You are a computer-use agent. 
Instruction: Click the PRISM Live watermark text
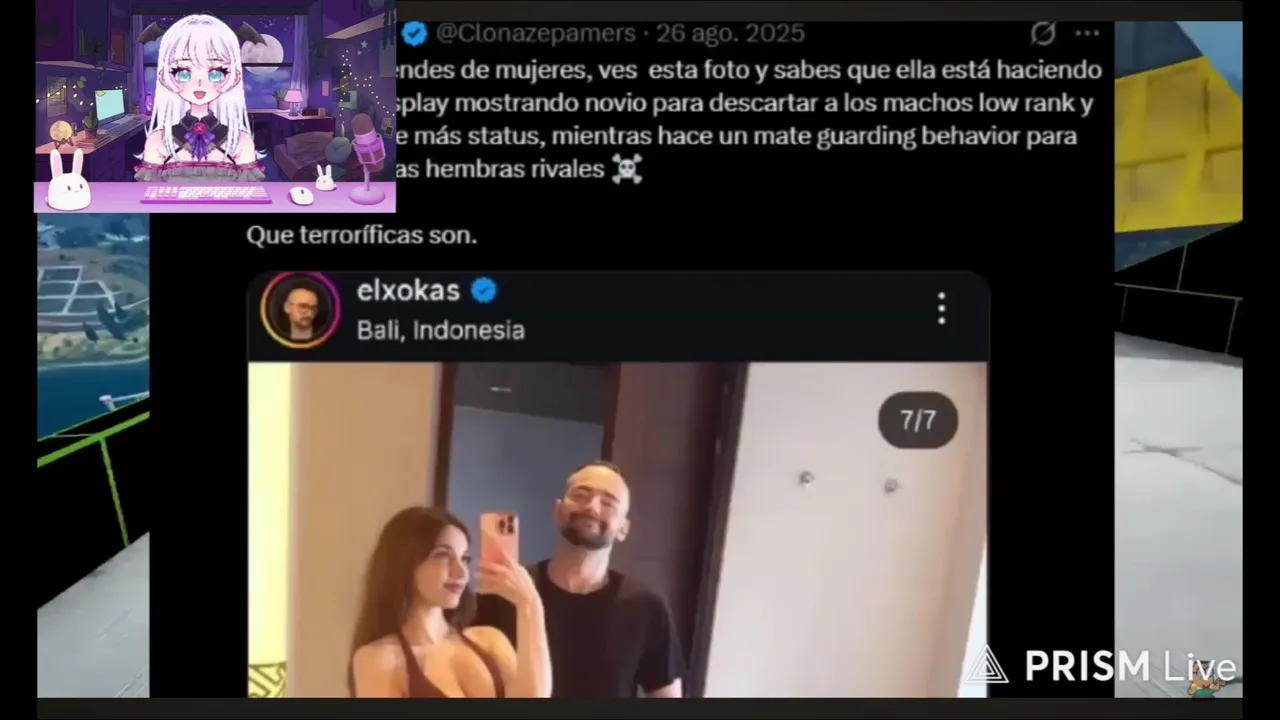pyautogui.click(x=1129, y=667)
